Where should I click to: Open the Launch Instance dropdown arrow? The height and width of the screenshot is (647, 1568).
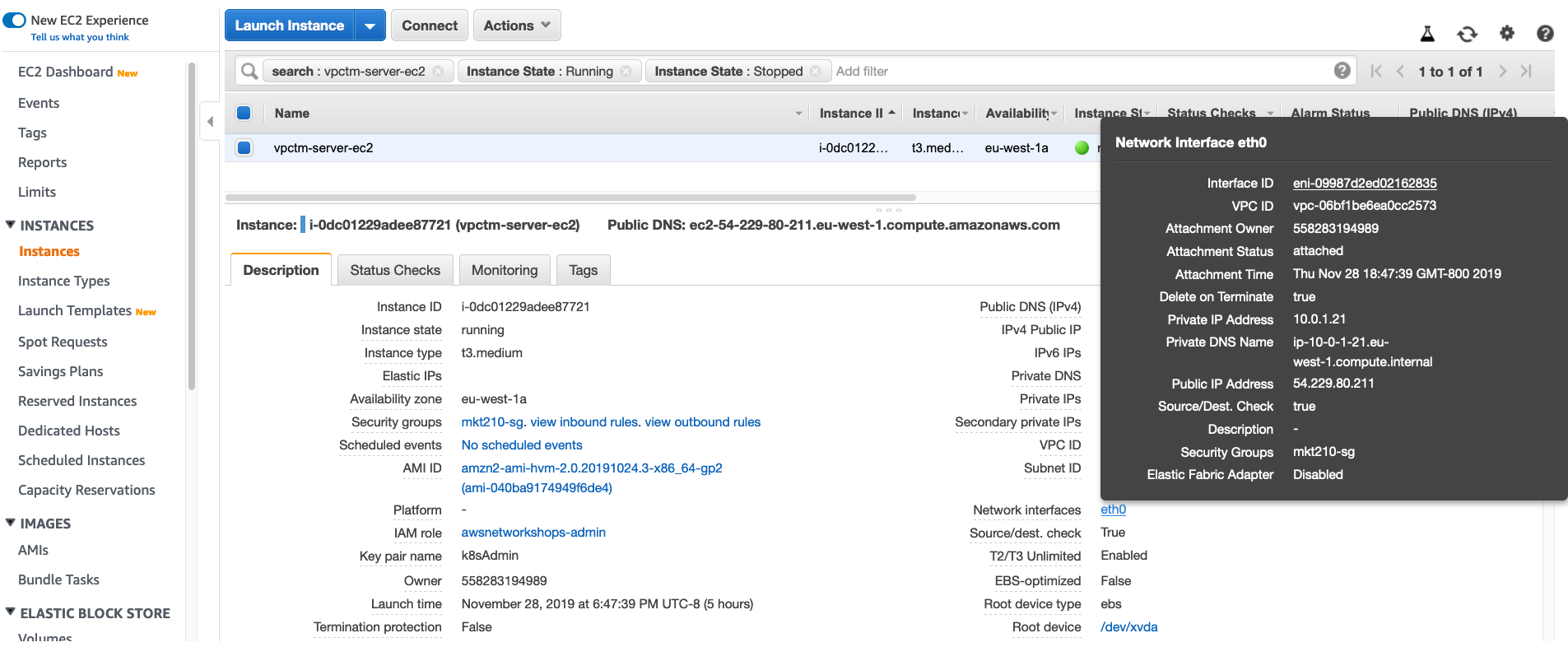(x=370, y=26)
